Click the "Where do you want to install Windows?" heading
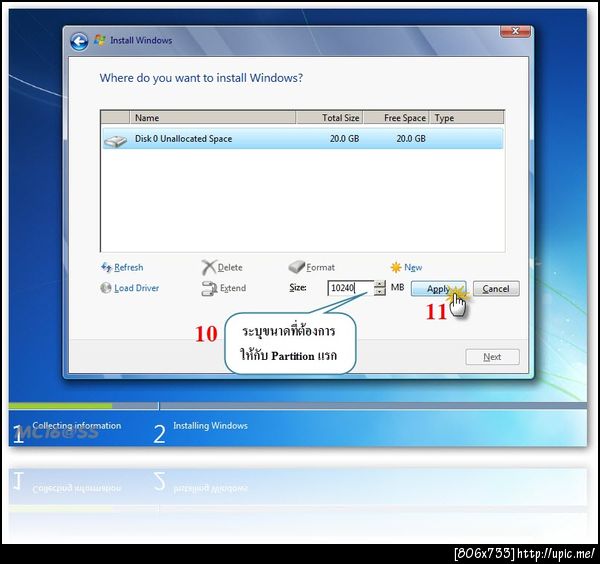The width and height of the screenshot is (600, 564). (201, 78)
